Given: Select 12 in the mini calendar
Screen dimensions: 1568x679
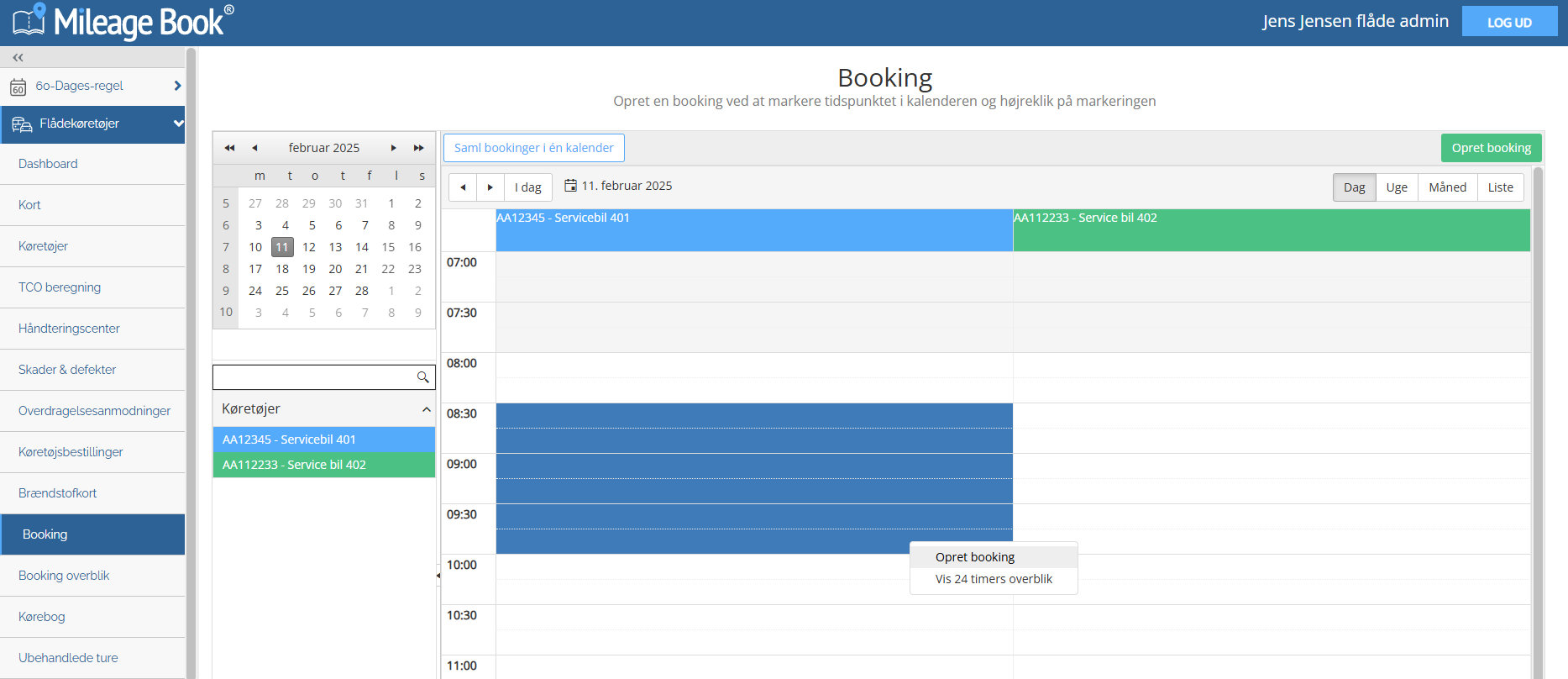Looking at the screenshot, I should tap(309, 247).
